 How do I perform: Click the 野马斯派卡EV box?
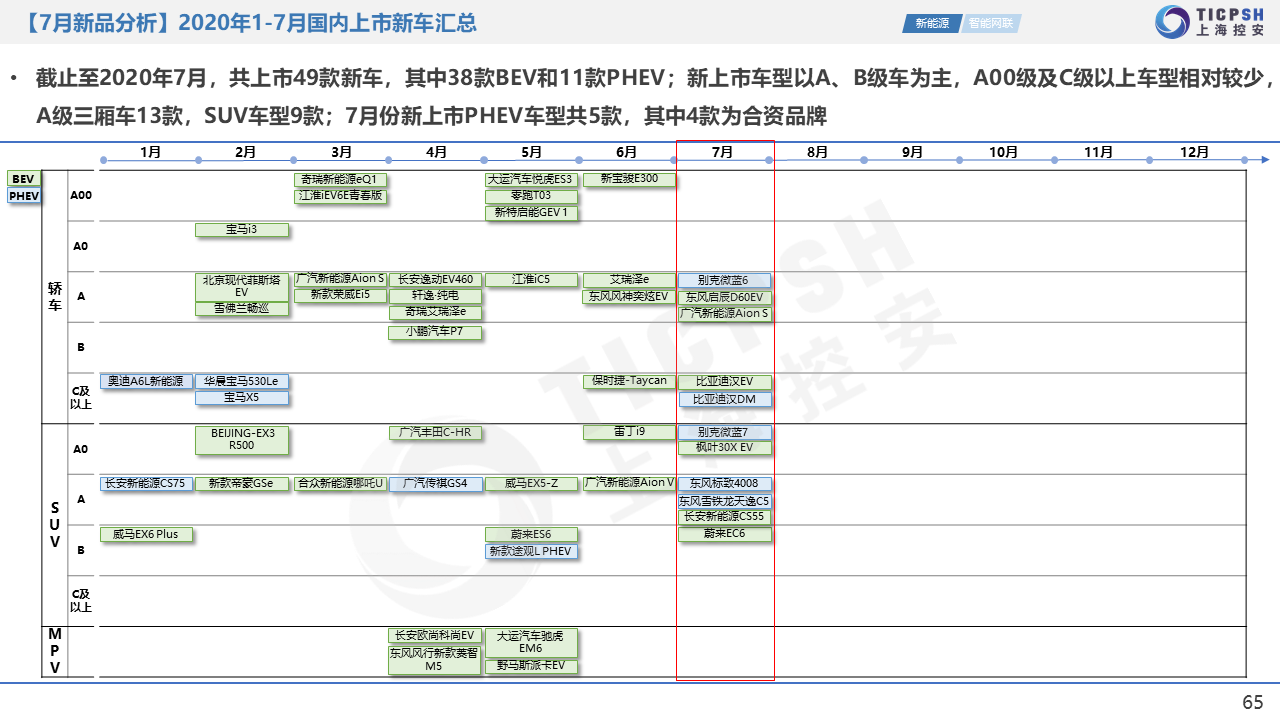pos(531,666)
